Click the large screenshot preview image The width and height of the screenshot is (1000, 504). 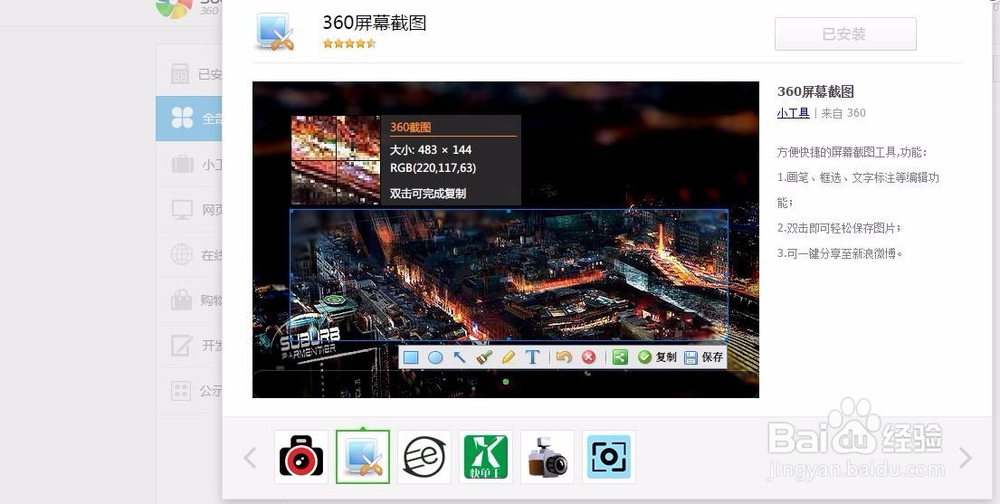[x=506, y=240]
